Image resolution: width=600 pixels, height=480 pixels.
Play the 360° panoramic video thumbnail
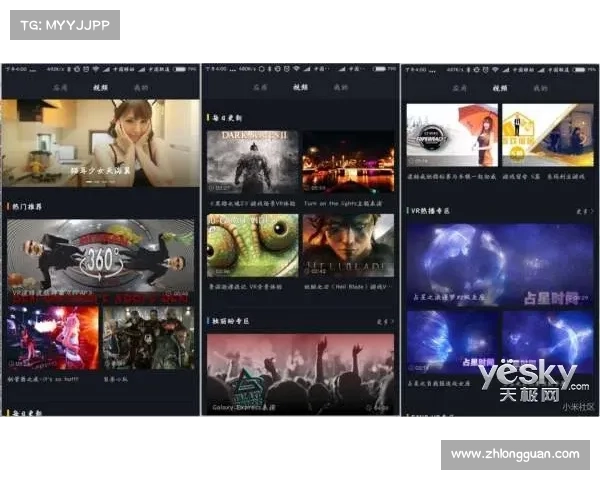pyautogui.click(x=100, y=262)
